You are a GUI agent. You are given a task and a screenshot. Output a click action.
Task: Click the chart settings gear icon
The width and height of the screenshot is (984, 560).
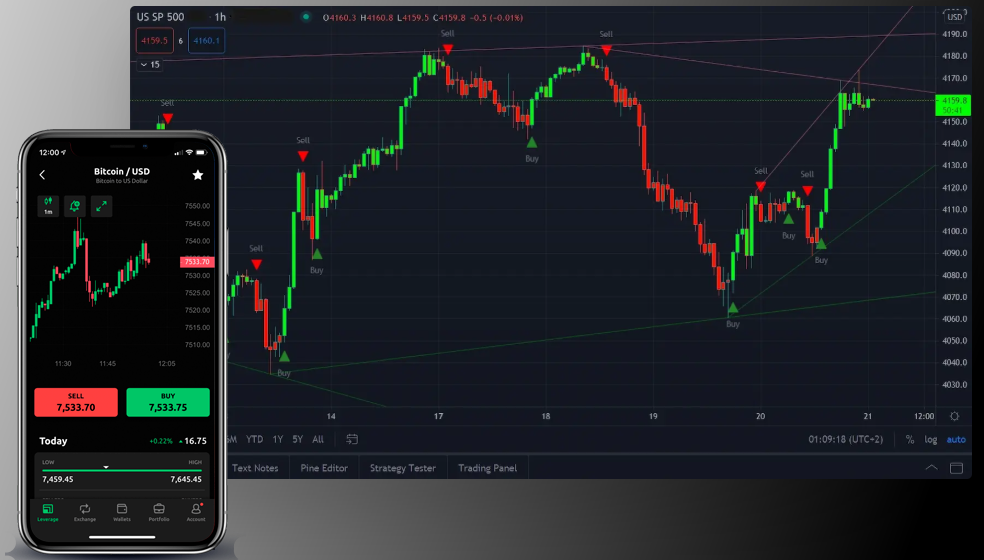tap(955, 416)
